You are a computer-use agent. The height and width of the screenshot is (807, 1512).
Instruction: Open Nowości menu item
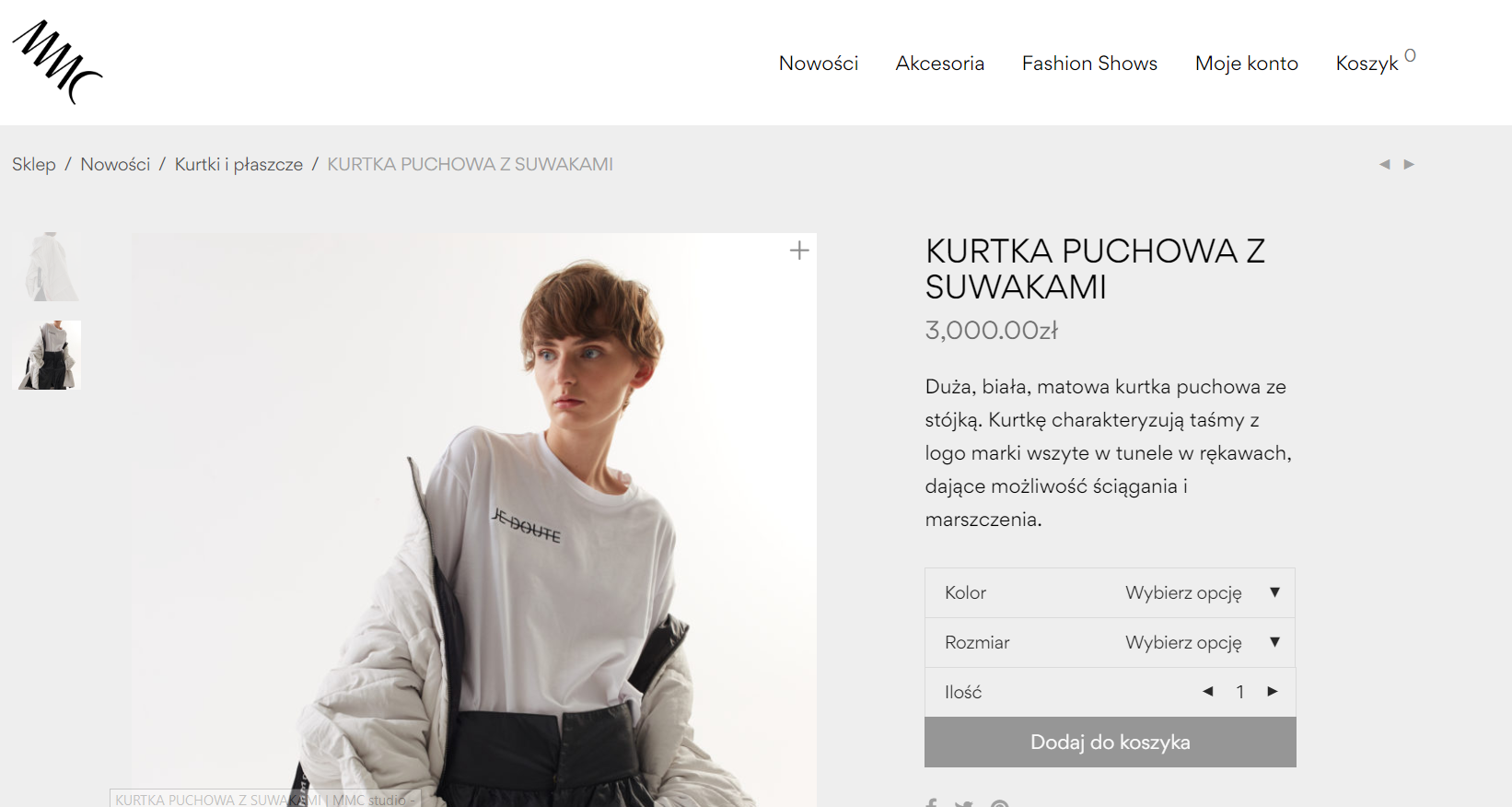coord(819,63)
